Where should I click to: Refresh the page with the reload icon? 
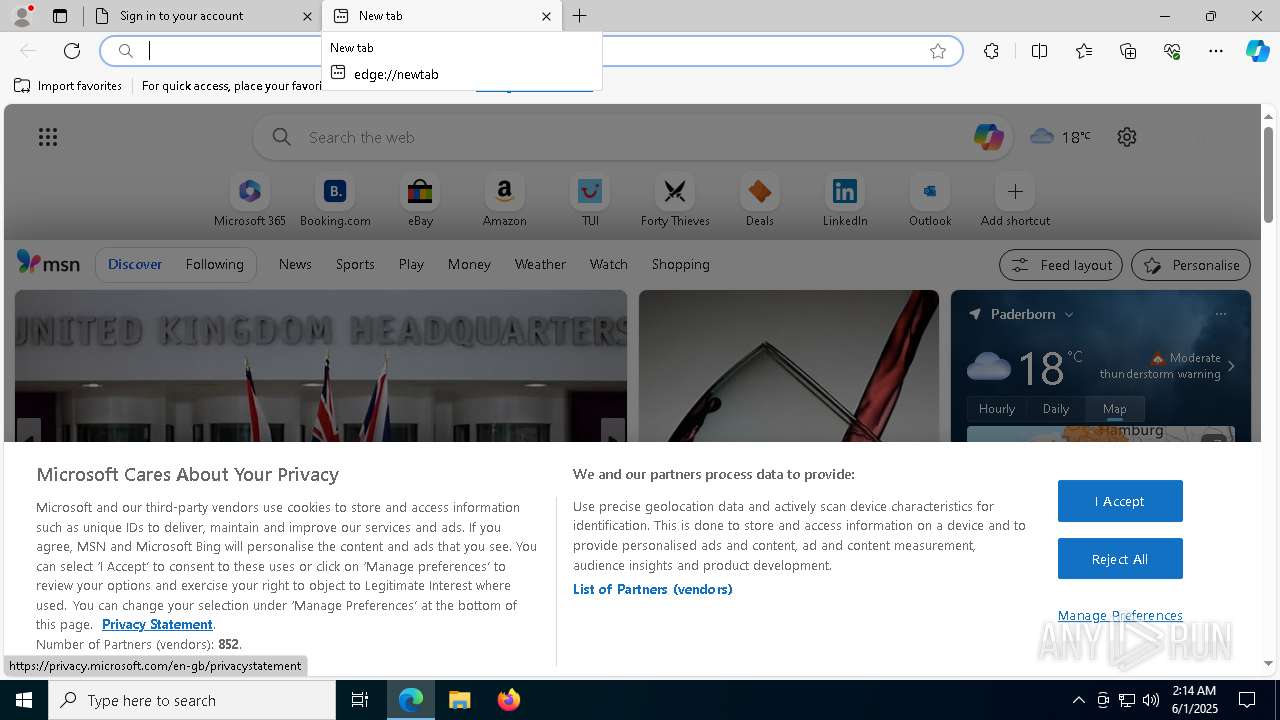point(72,51)
